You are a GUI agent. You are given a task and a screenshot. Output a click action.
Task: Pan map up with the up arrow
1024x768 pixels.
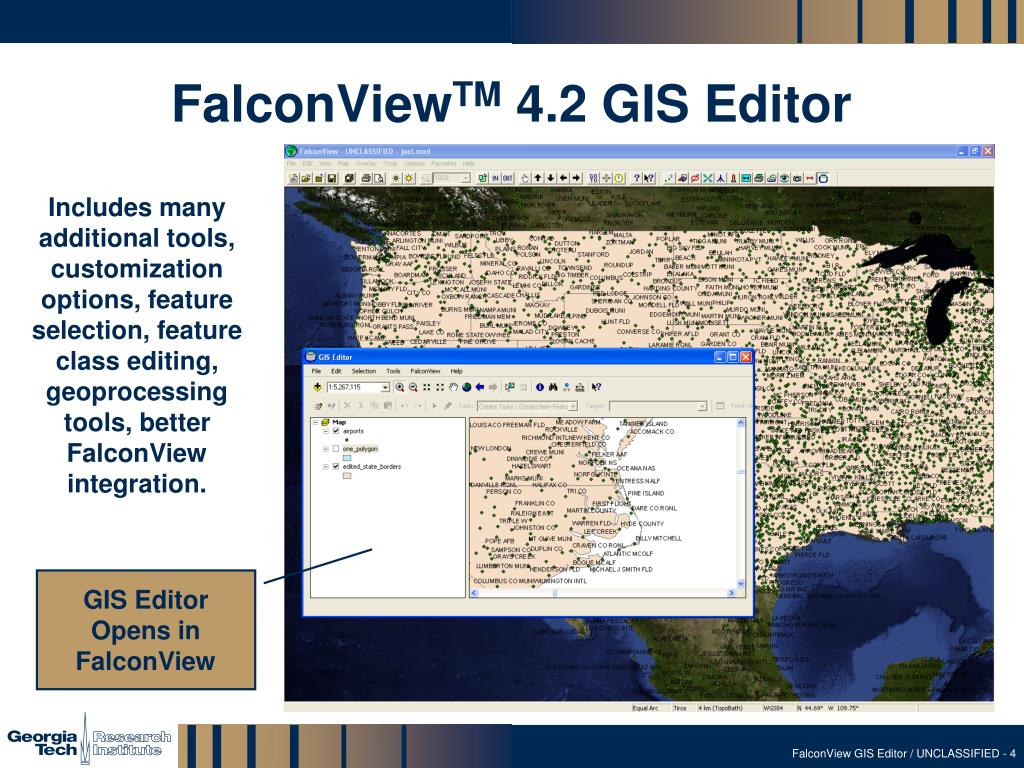coord(537,178)
